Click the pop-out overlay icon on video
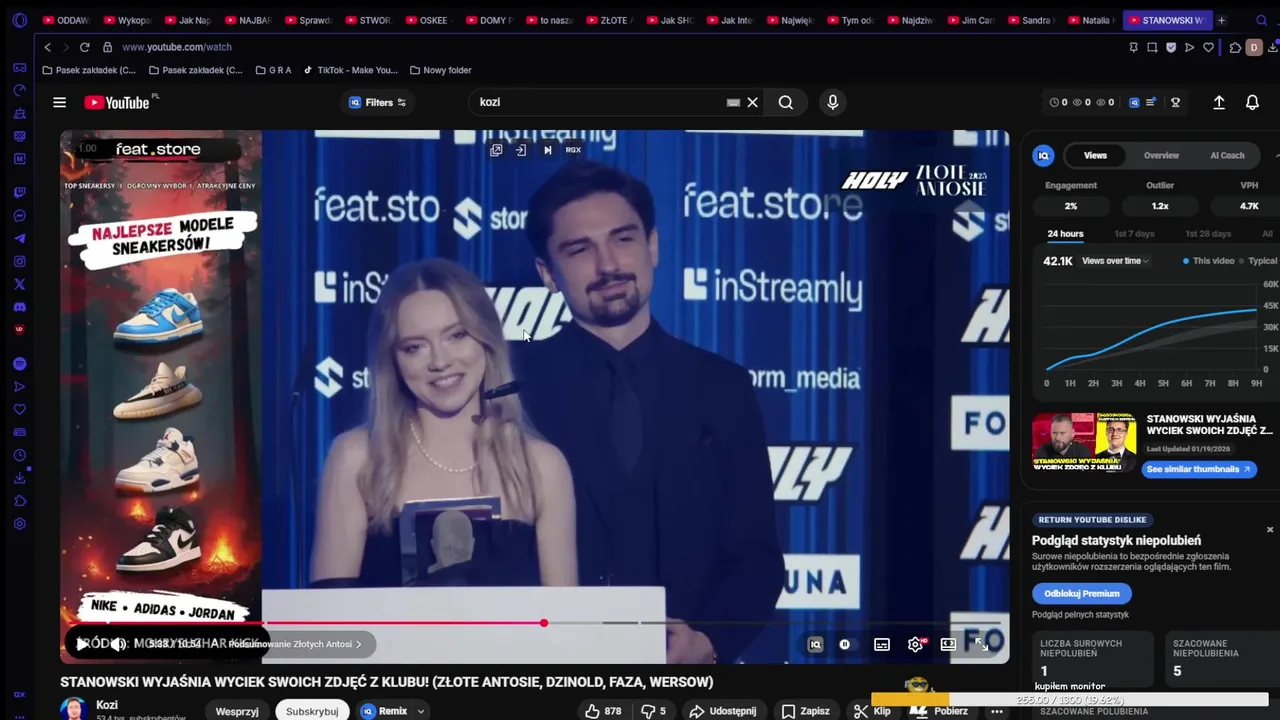1280x720 pixels. pos(496,150)
